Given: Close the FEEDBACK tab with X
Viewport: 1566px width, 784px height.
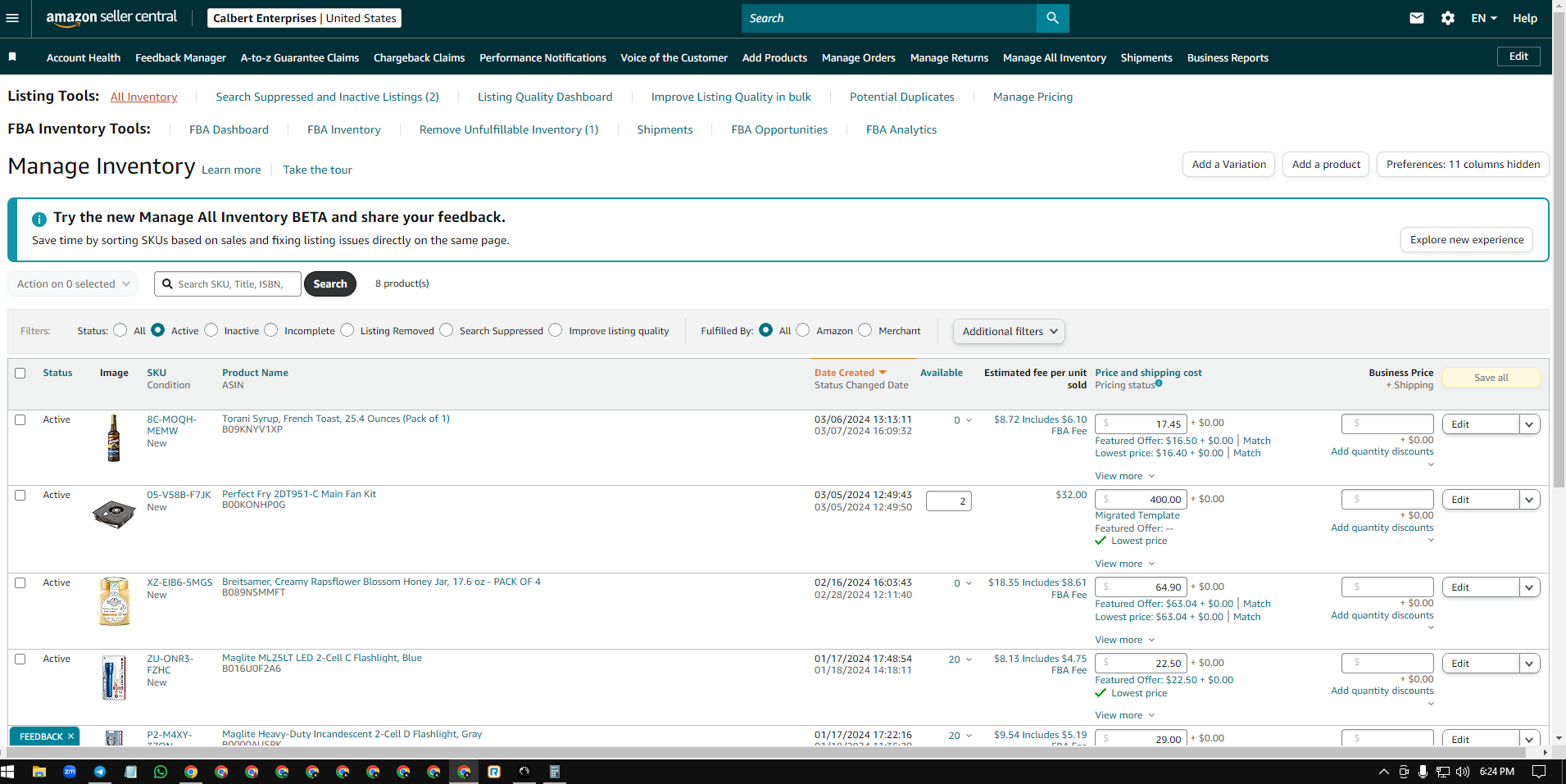Looking at the screenshot, I should tap(70, 736).
